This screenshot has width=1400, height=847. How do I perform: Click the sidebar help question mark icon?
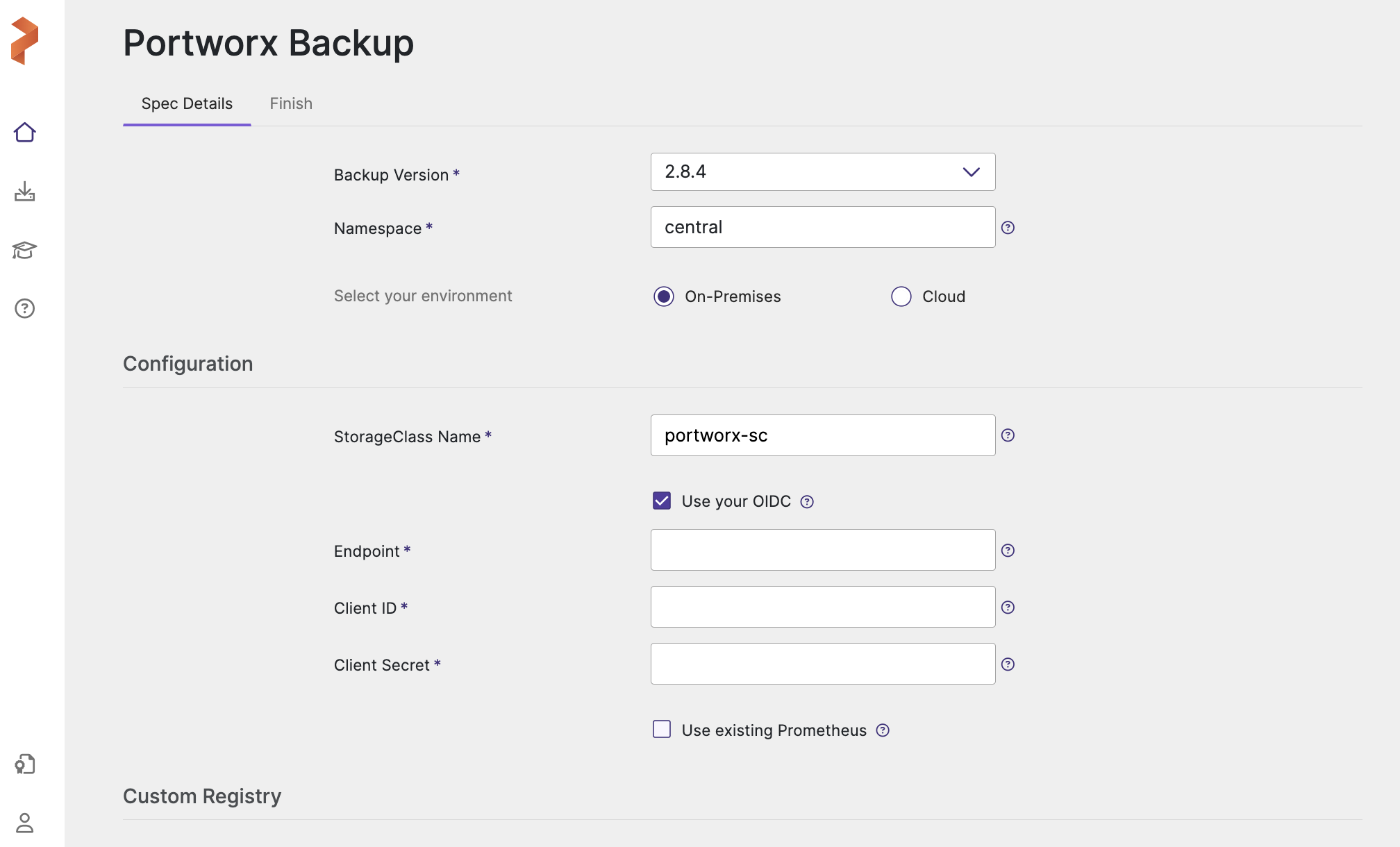pos(25,308)
